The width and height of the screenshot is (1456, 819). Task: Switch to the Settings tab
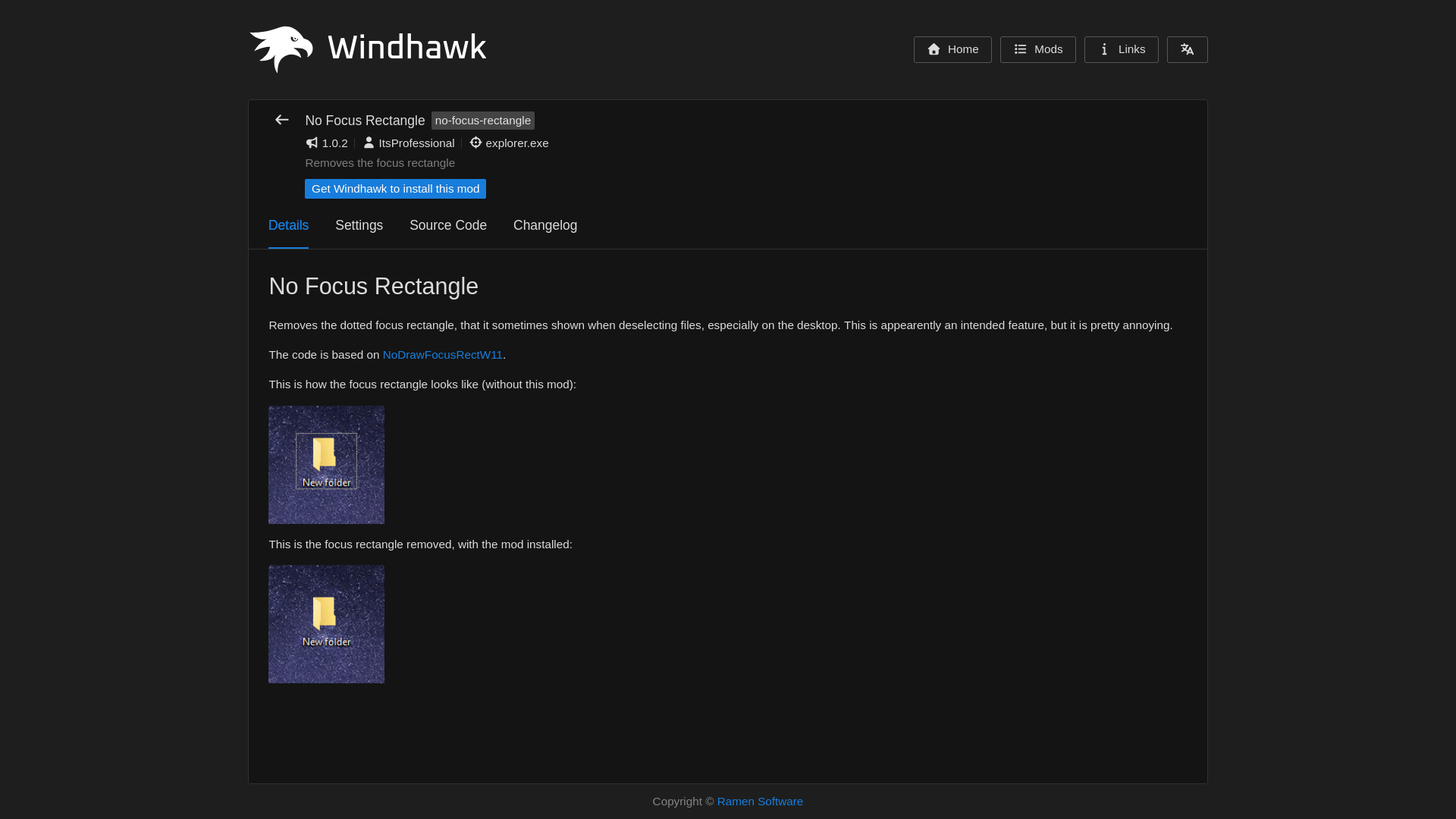(359, 225)
